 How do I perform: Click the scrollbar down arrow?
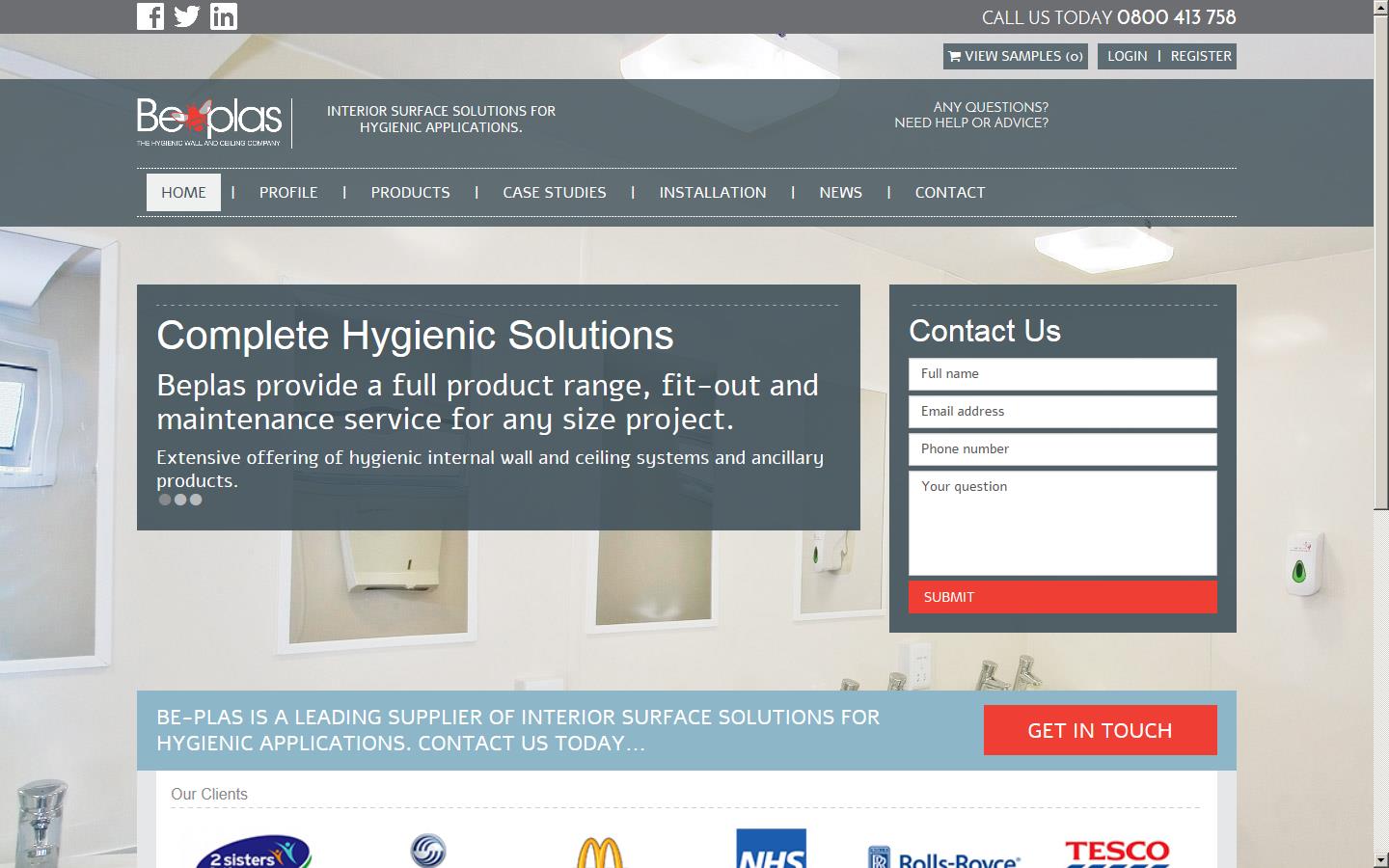1380,859
